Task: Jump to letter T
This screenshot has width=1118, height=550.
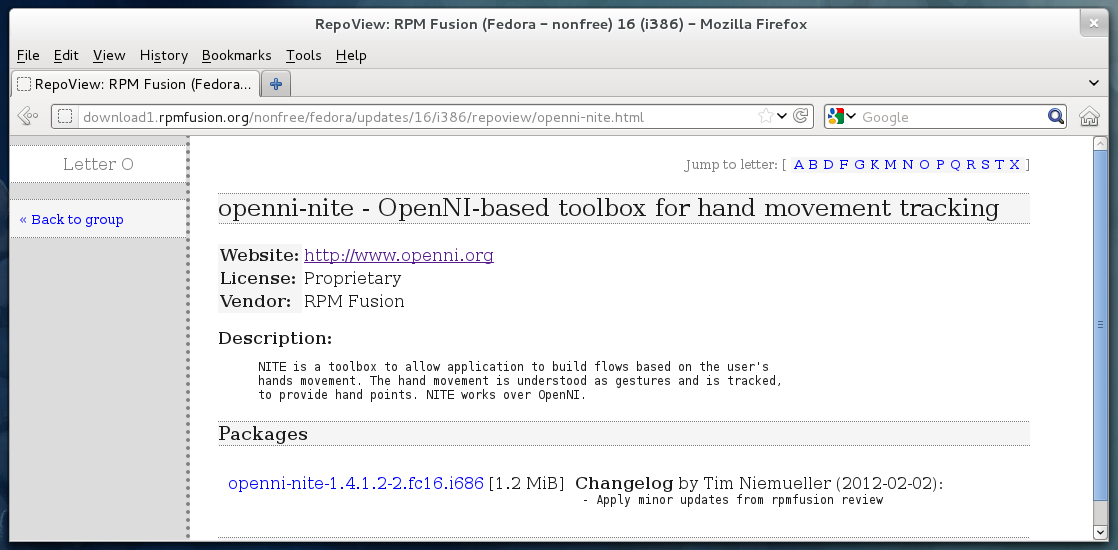Action: [1000, 165]
